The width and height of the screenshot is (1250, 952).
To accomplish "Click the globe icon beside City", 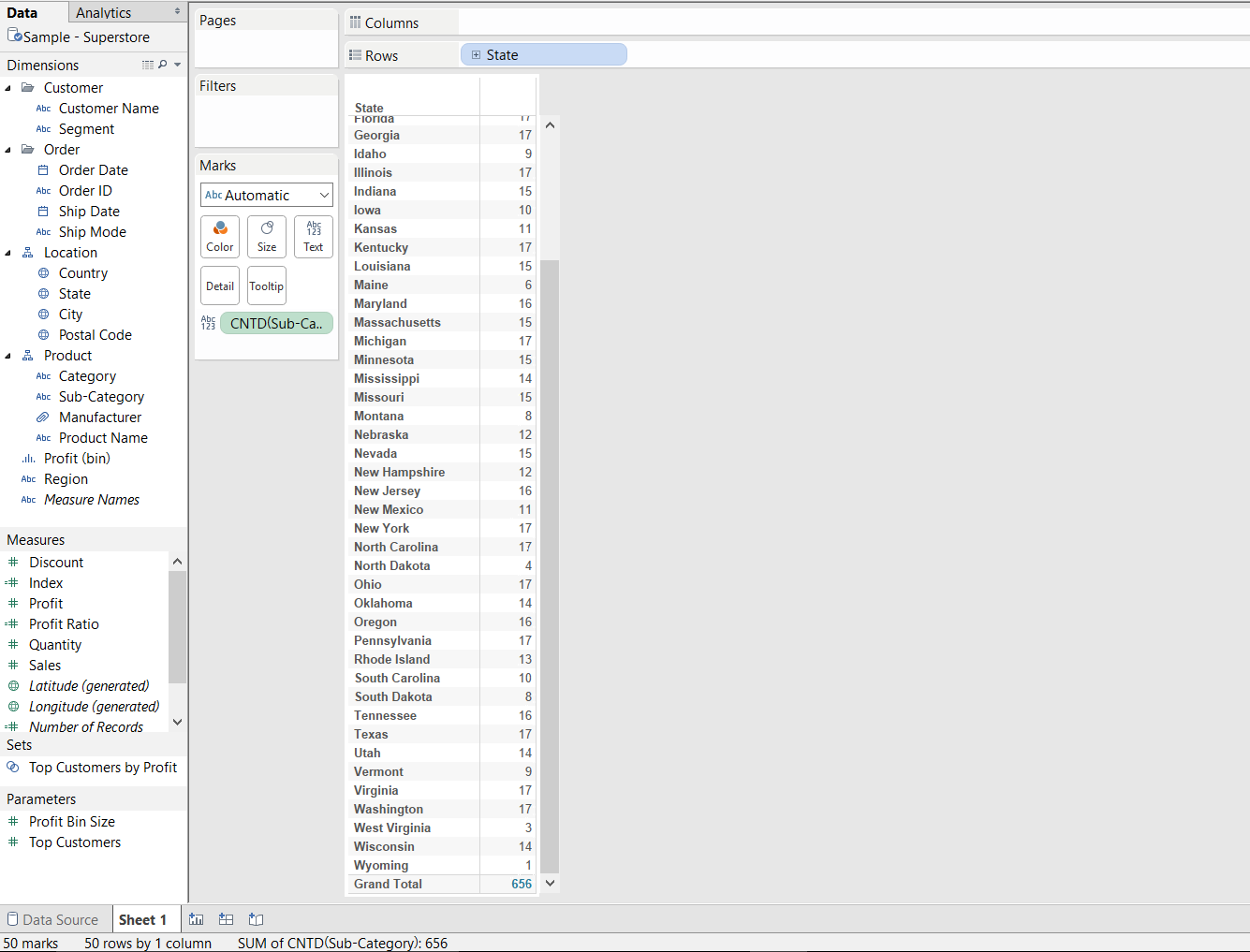I will [43, 314].
